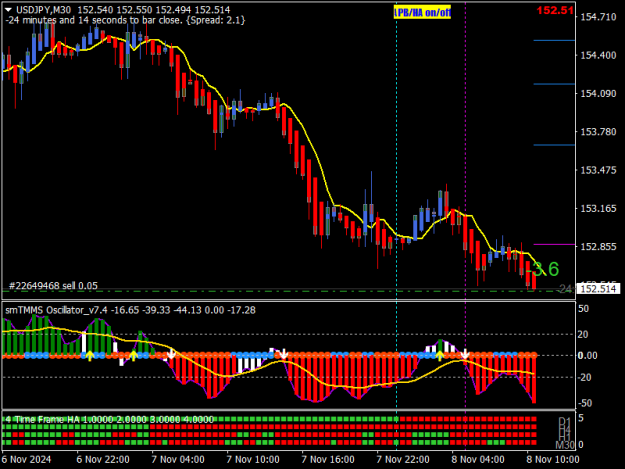This screenshot has height=469, width=625.
Task: Click the red 152.51 price readout
Action: [x=554, y=10]
